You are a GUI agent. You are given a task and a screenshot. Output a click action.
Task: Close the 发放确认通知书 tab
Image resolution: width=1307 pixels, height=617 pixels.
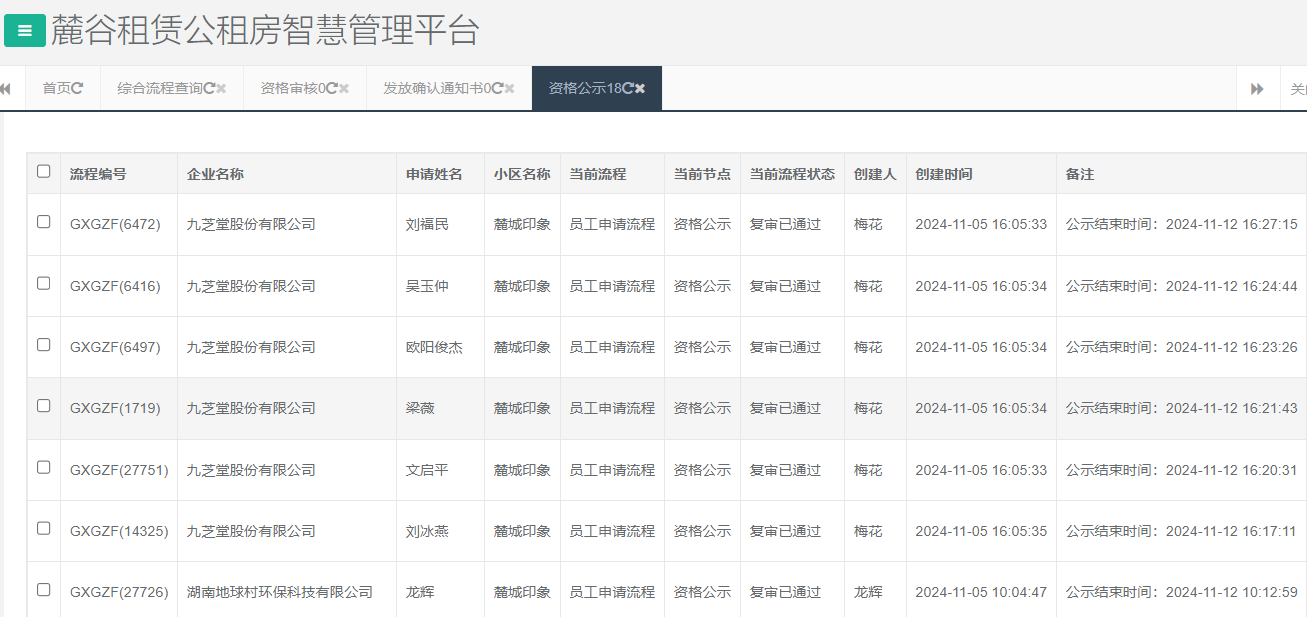(x=510, y=88)
